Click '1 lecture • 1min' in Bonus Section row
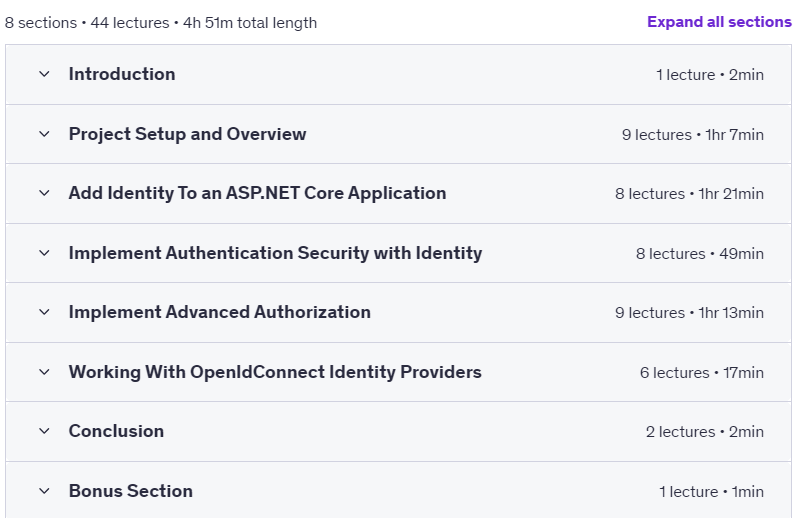Screen dimensions: 795x518 711,492
